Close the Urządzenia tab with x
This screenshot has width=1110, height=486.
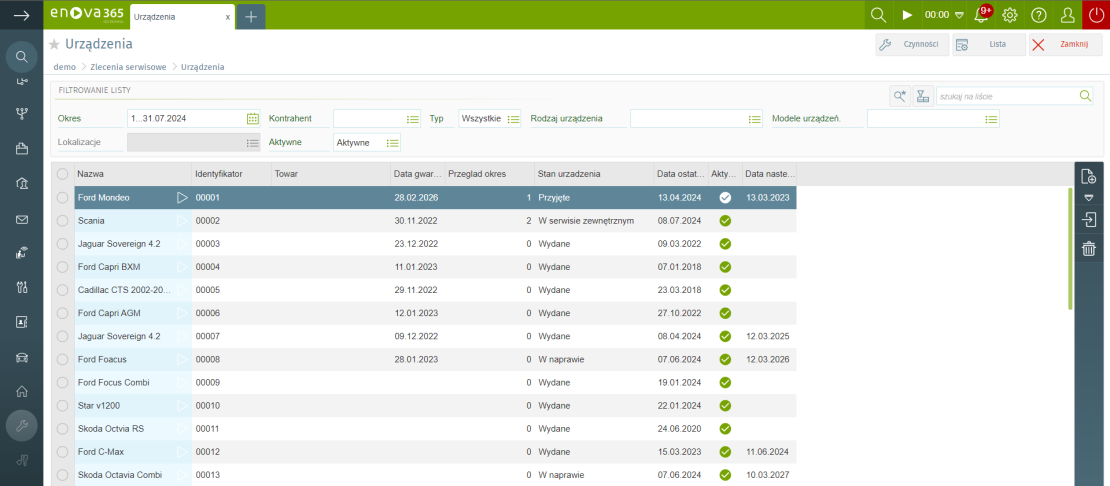[x=227, y=17]
